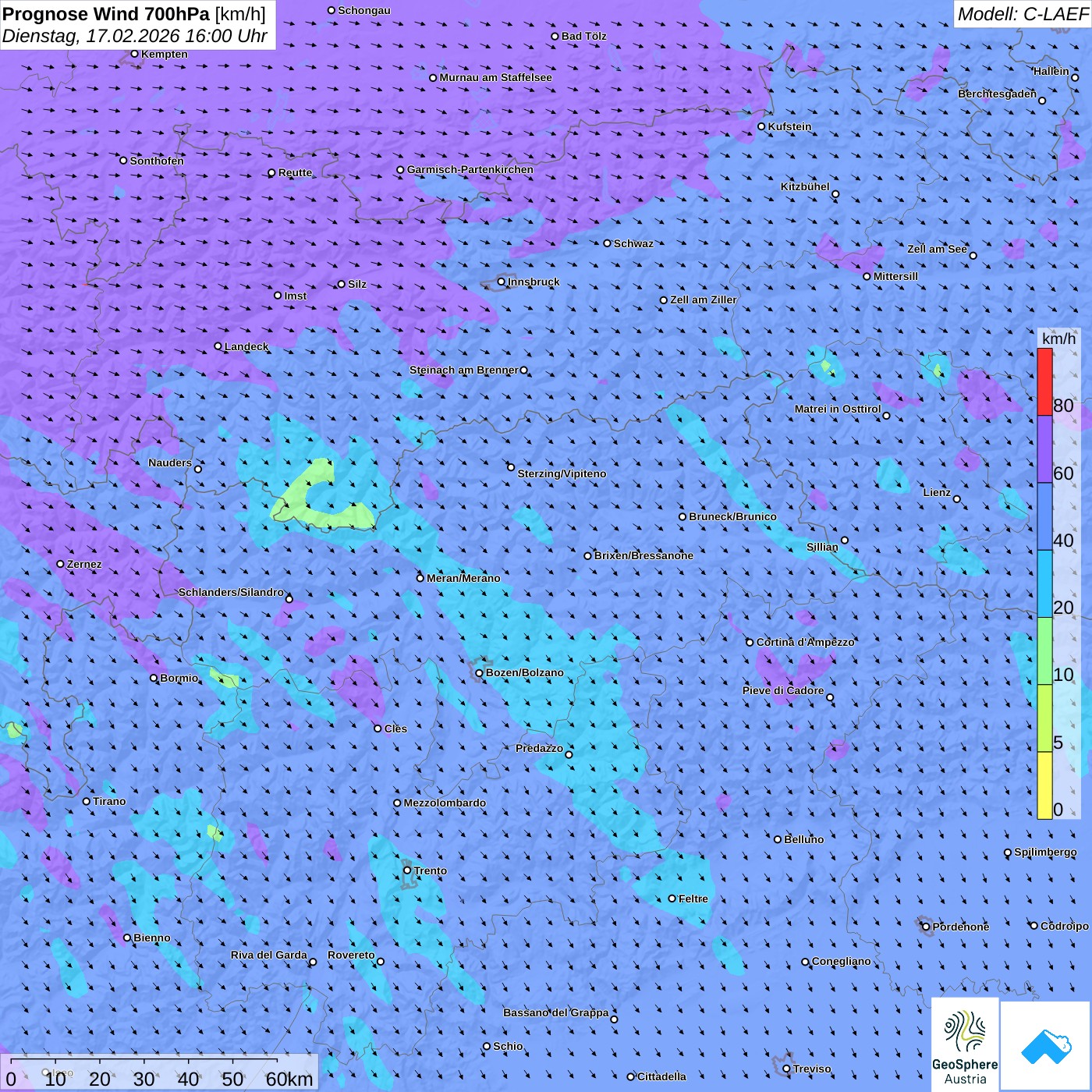Screen dimensions: 1092x1092
Task: Click the red 80 km/h legend color
Action: 1044,381
